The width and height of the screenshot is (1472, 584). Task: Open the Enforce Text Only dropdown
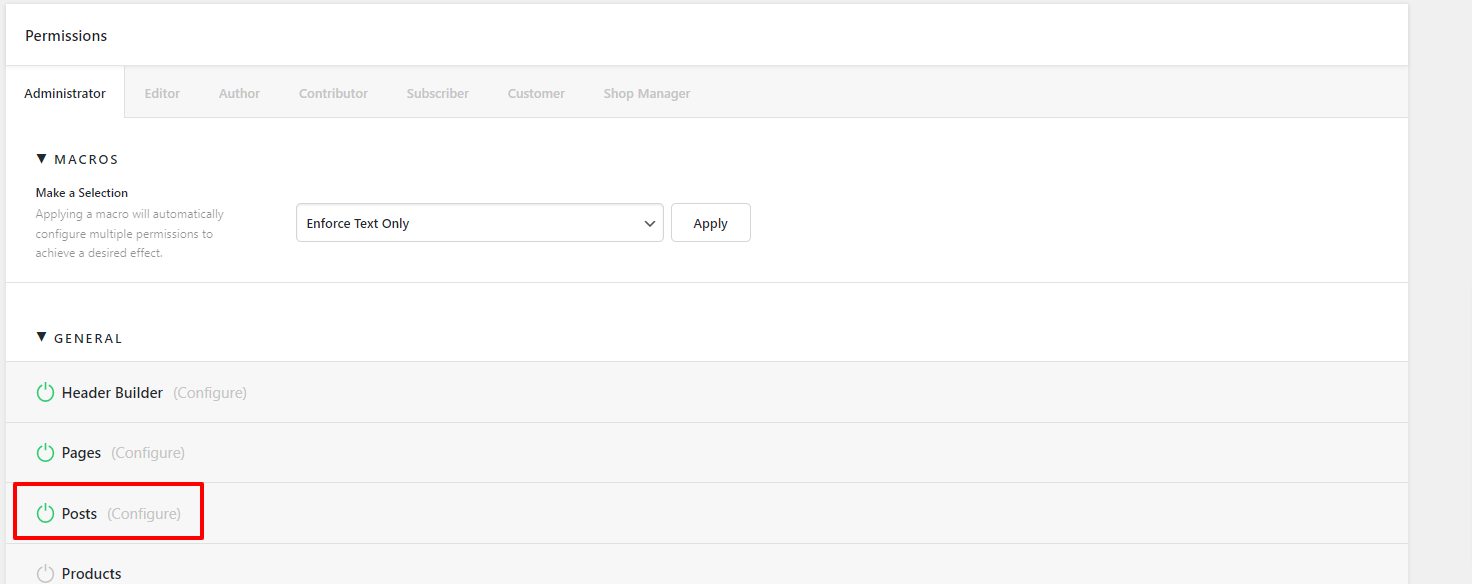tap(480, 223)
